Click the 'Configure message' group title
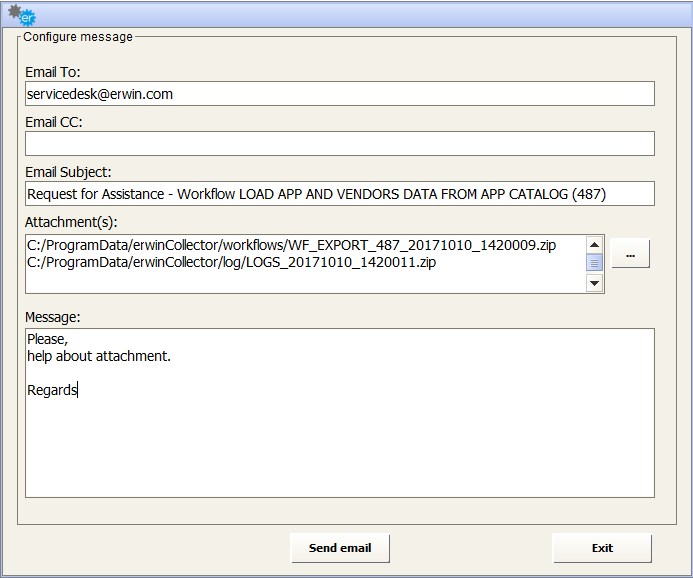693x578 pixels. point(78,37)
